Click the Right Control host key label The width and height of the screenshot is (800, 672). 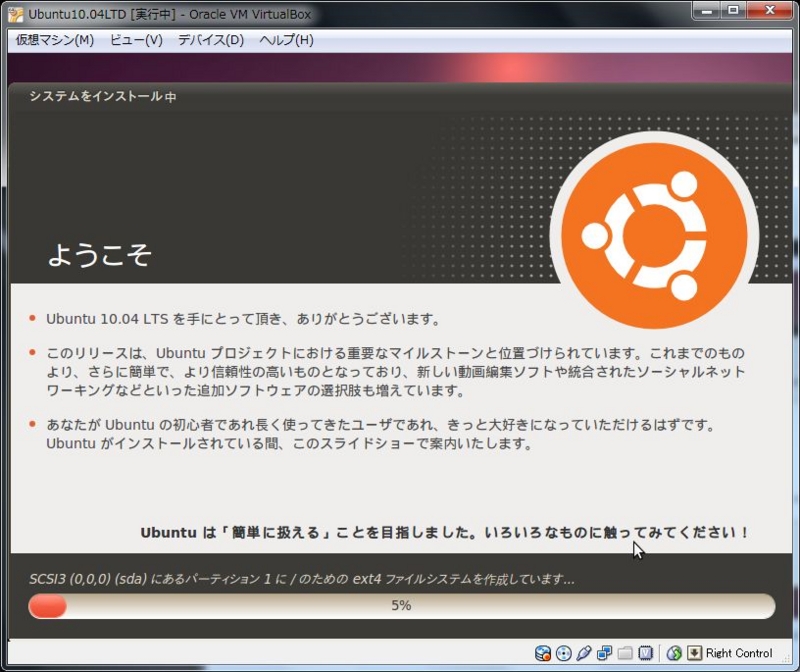[x=739, y=653]
